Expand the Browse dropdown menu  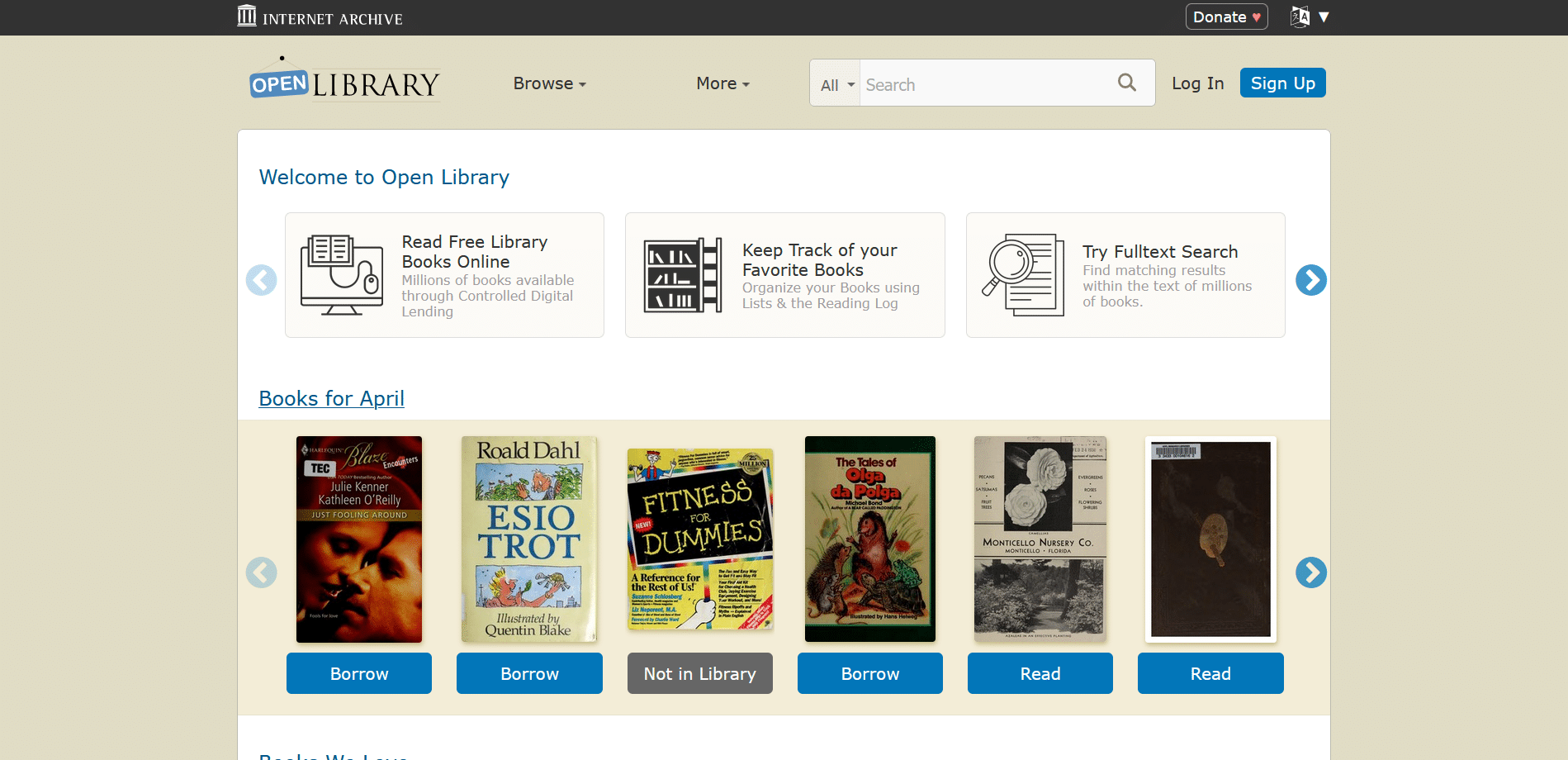coord(549,83)
